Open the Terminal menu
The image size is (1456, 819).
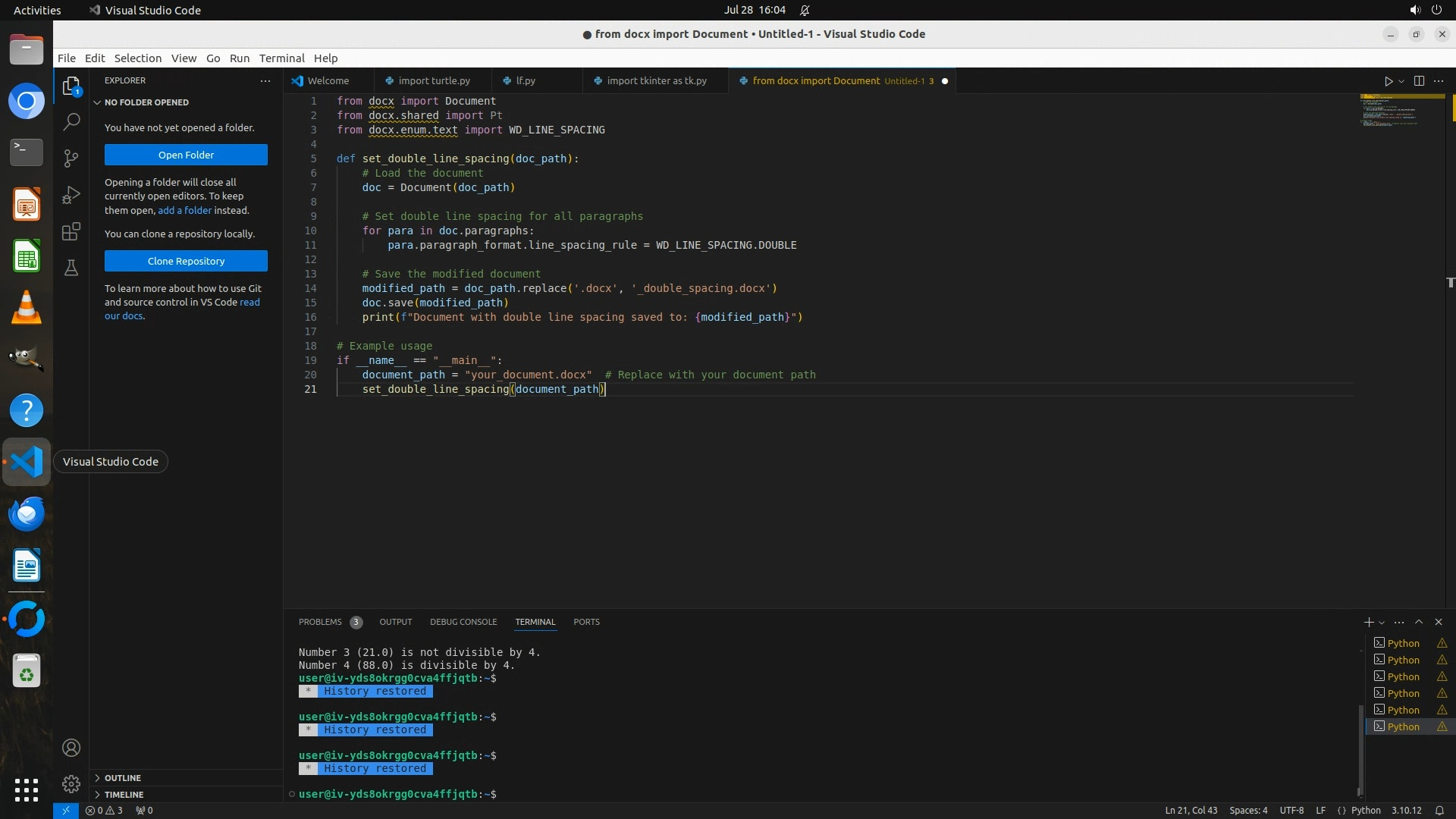pyautogui.click(x=281, y=58)
